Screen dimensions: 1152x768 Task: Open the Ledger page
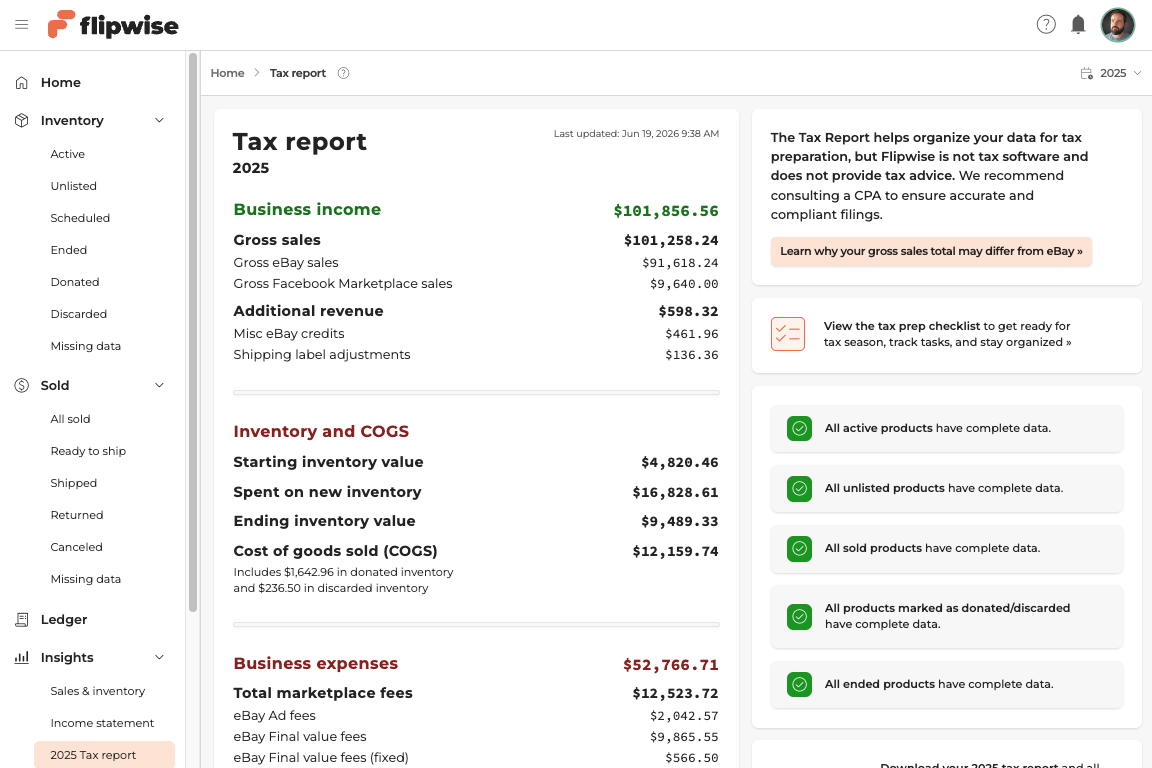point(64,620)
